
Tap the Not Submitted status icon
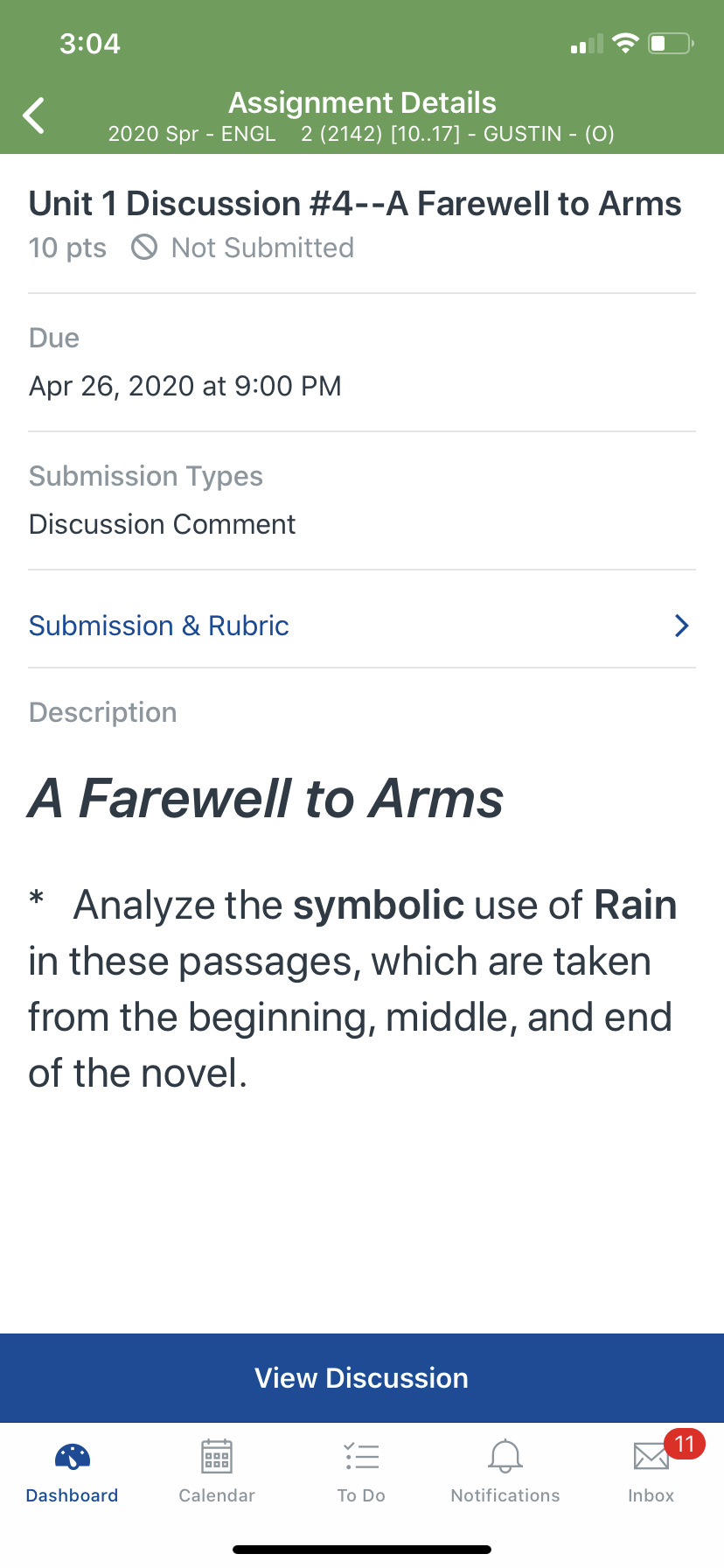(x=144, y=248)
